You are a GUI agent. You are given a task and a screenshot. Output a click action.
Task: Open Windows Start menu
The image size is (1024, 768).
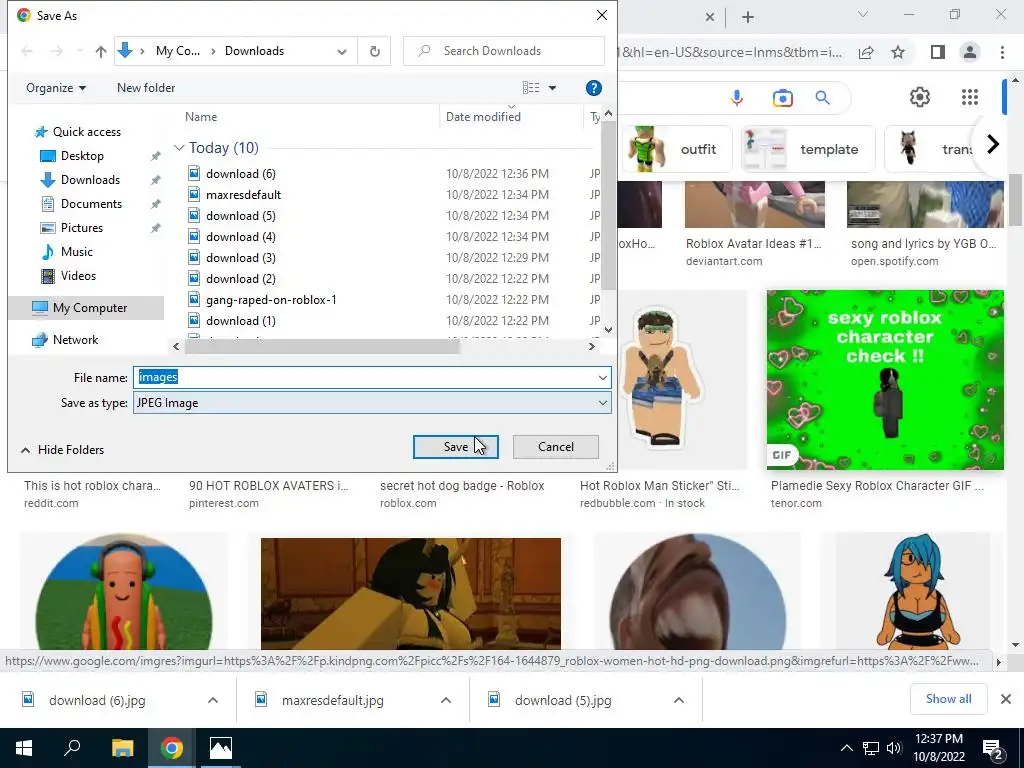click(24, 748)
